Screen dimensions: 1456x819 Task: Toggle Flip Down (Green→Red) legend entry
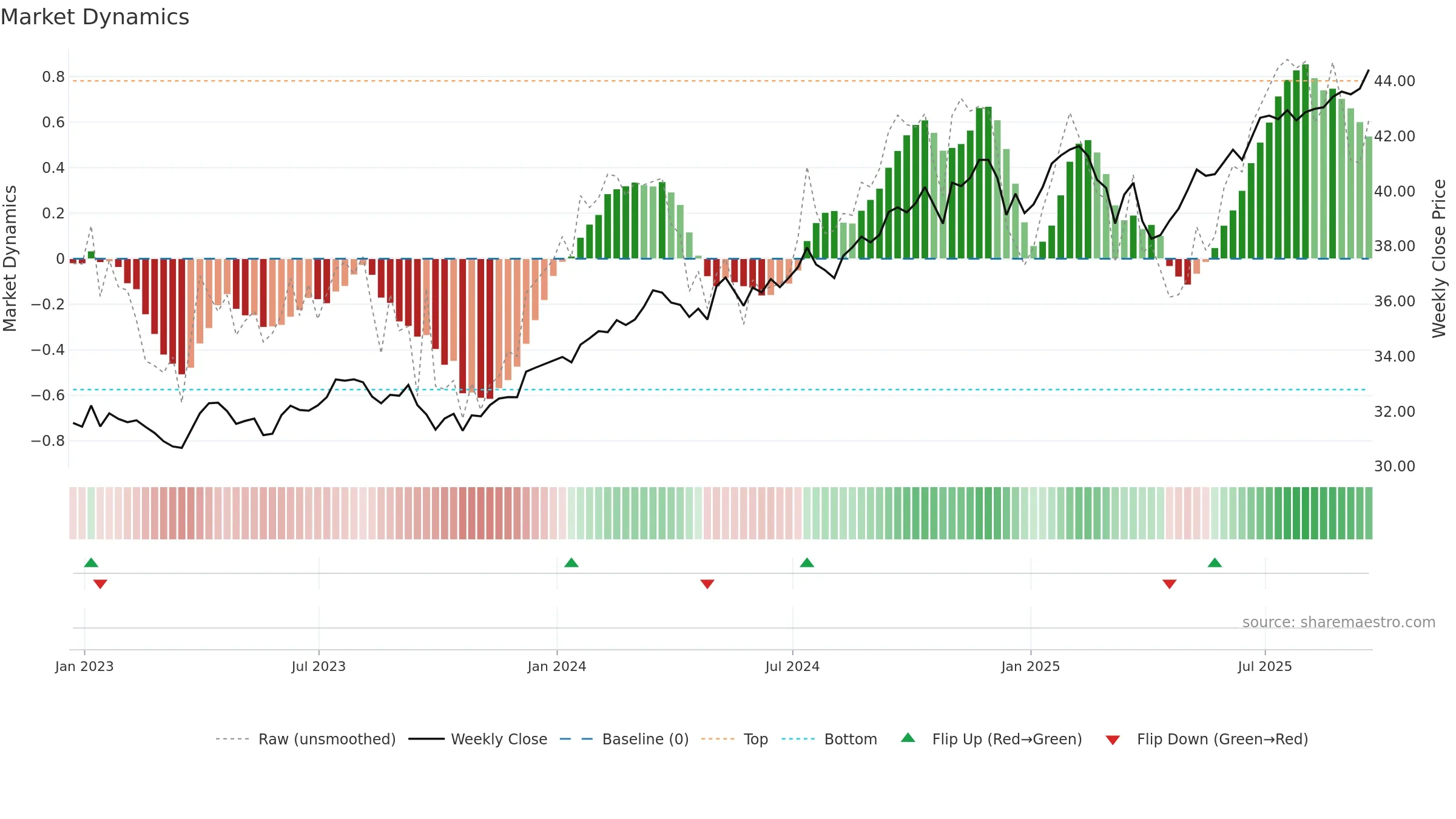click(1207, 739)
